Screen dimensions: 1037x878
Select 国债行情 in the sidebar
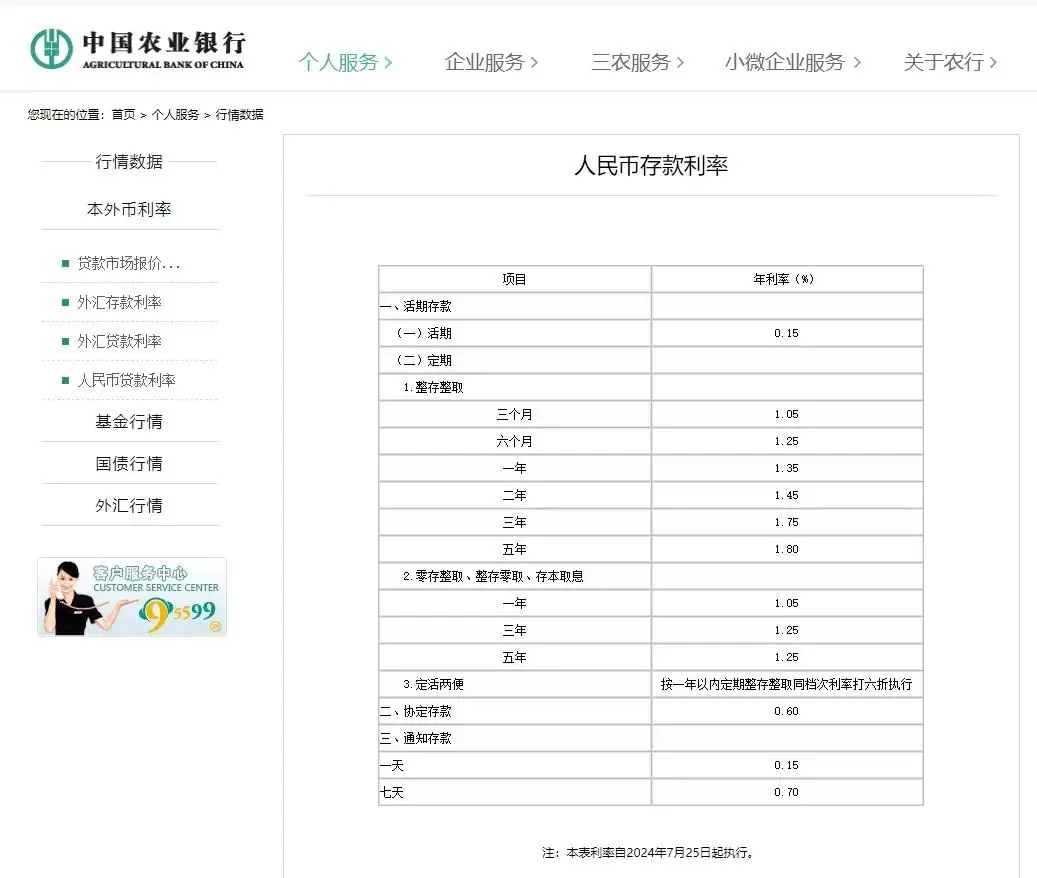pyautogui.click(x=131, y=463)
